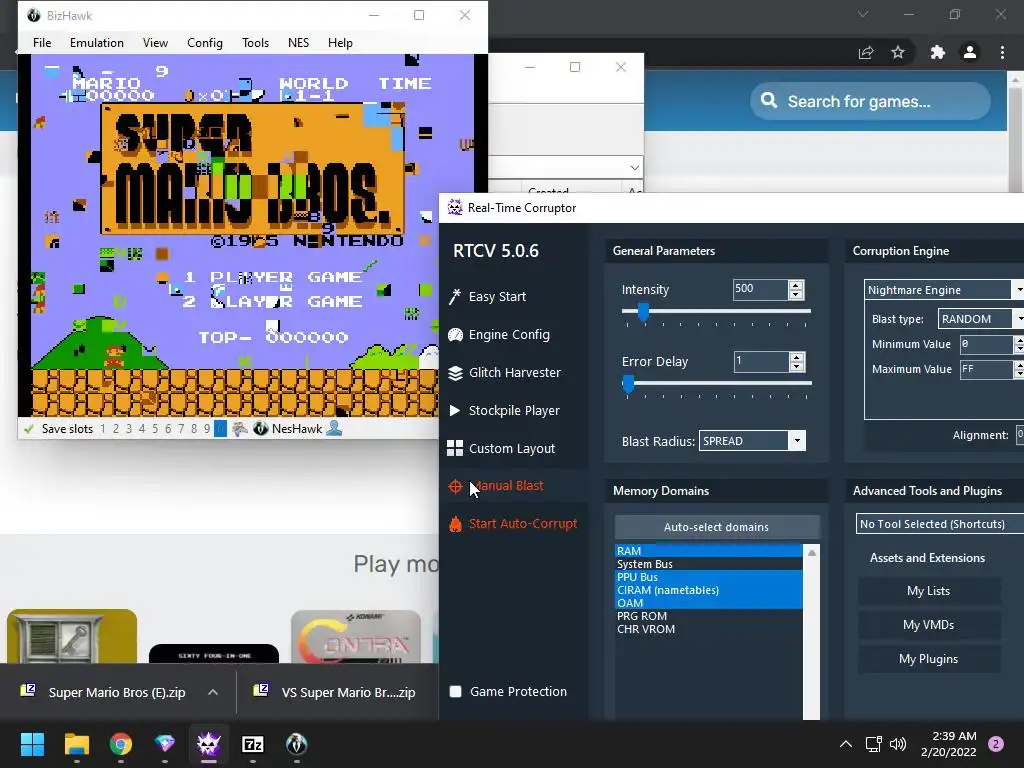The width and height of the screenshot is (1024, 768).
Task: Switch to Chrome in the taskbar
Action: (121, 744)
